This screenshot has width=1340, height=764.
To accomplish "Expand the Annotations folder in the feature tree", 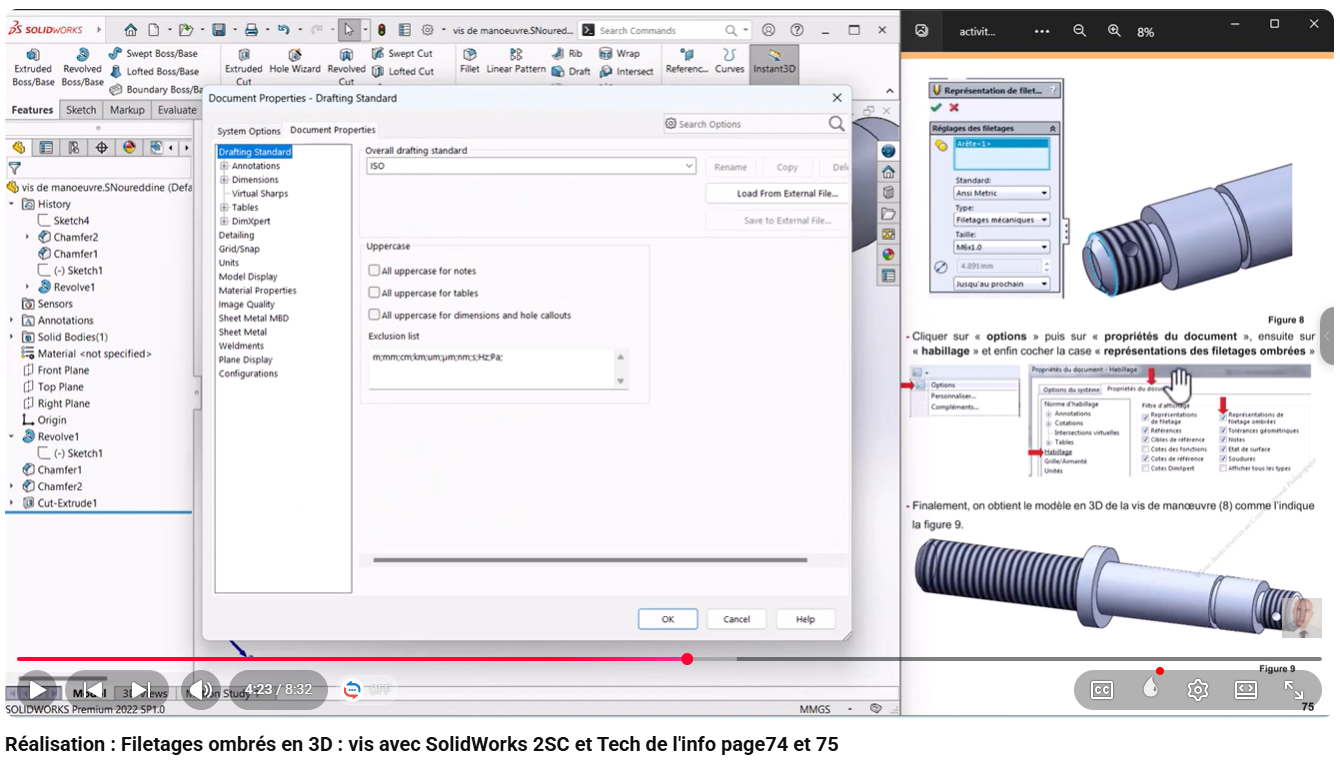I will pyautogui.click(x=11, y=320).
